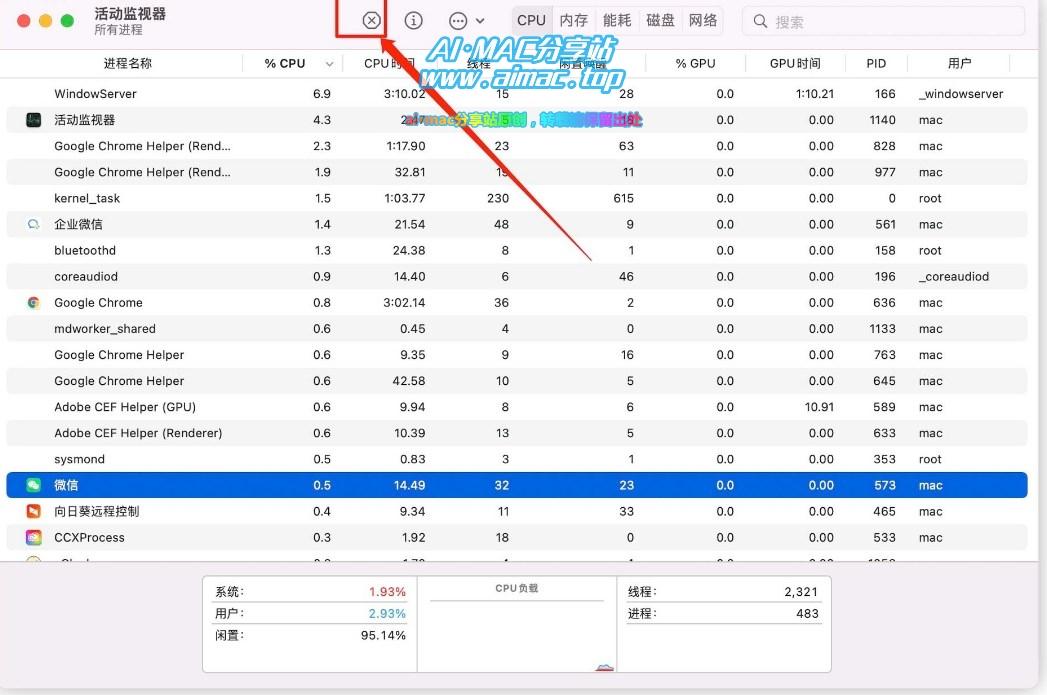1047x695 pixels.
Task: Select the 微信 process name
Action: [66, 485]
